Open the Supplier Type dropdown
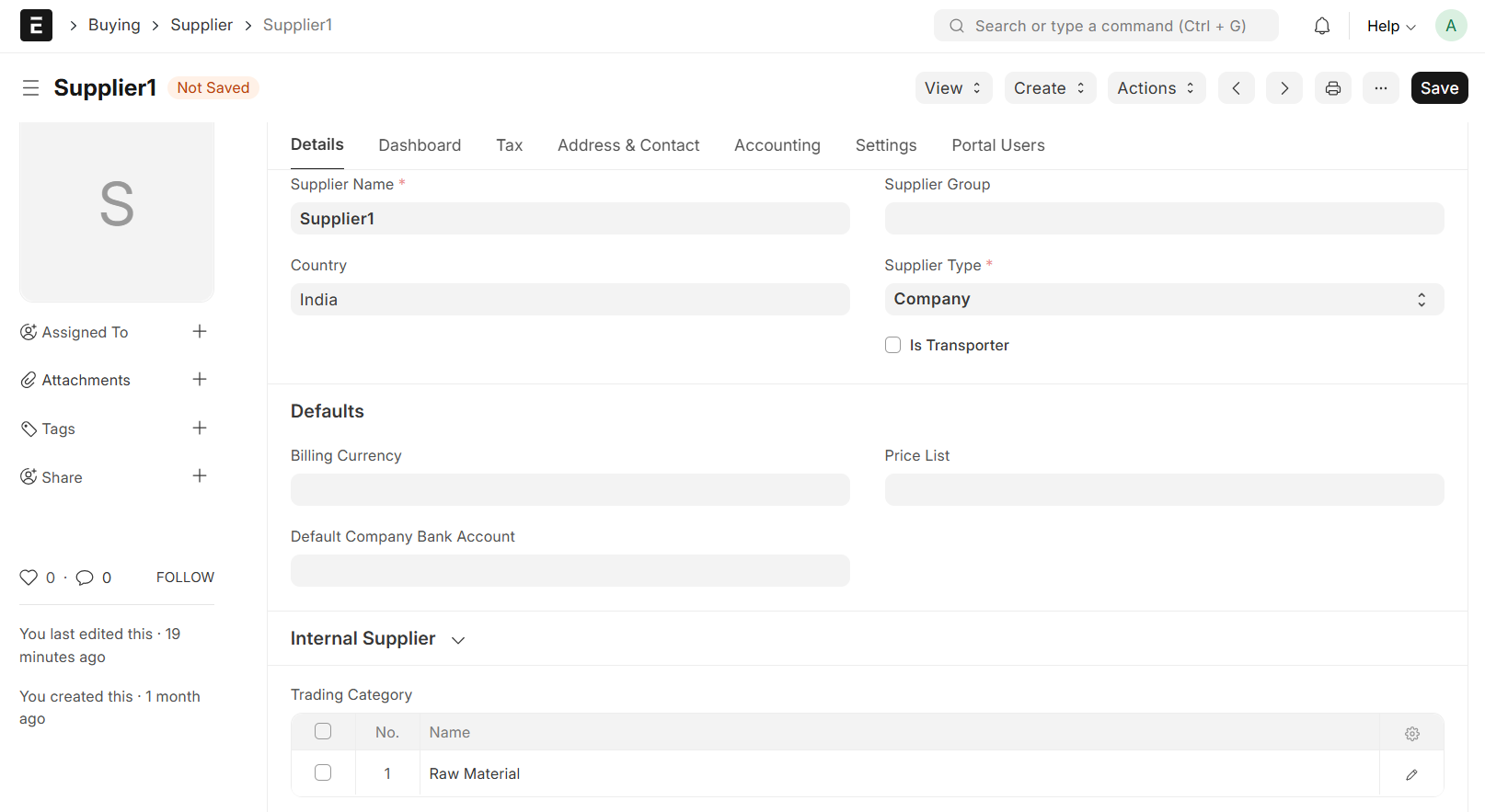The image size is (1485, 812). click(1163, 300)
